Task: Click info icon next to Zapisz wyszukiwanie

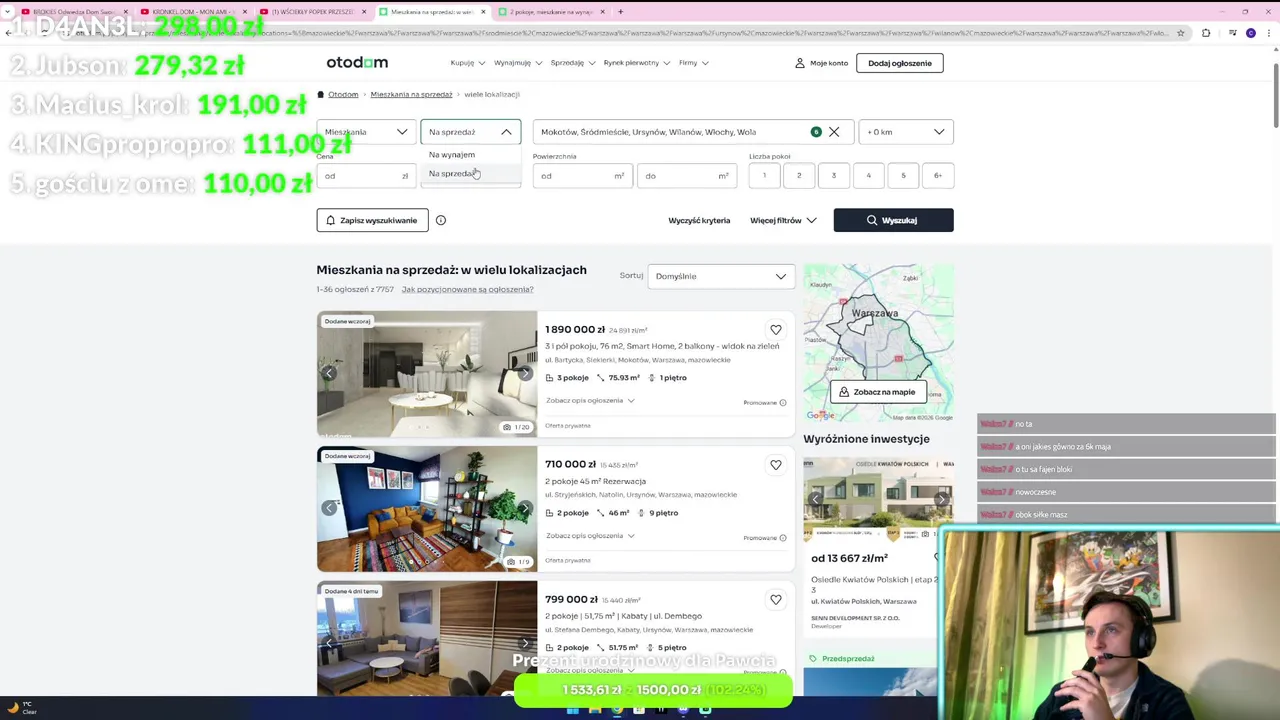Action: tap(441, 220)
